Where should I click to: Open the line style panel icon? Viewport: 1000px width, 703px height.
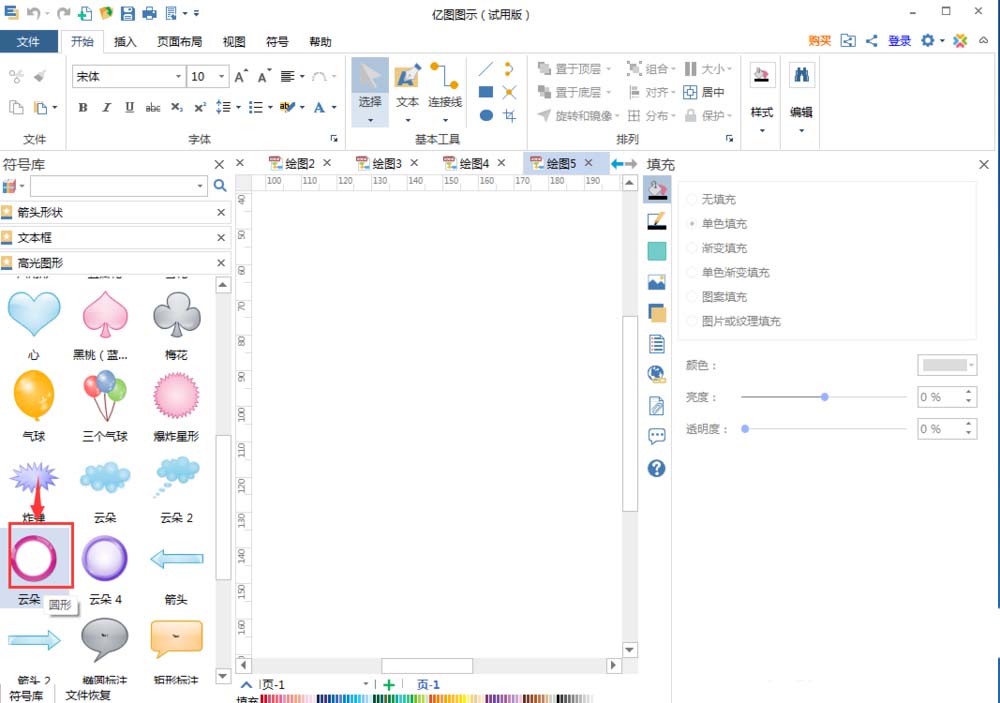pos(656,221)
